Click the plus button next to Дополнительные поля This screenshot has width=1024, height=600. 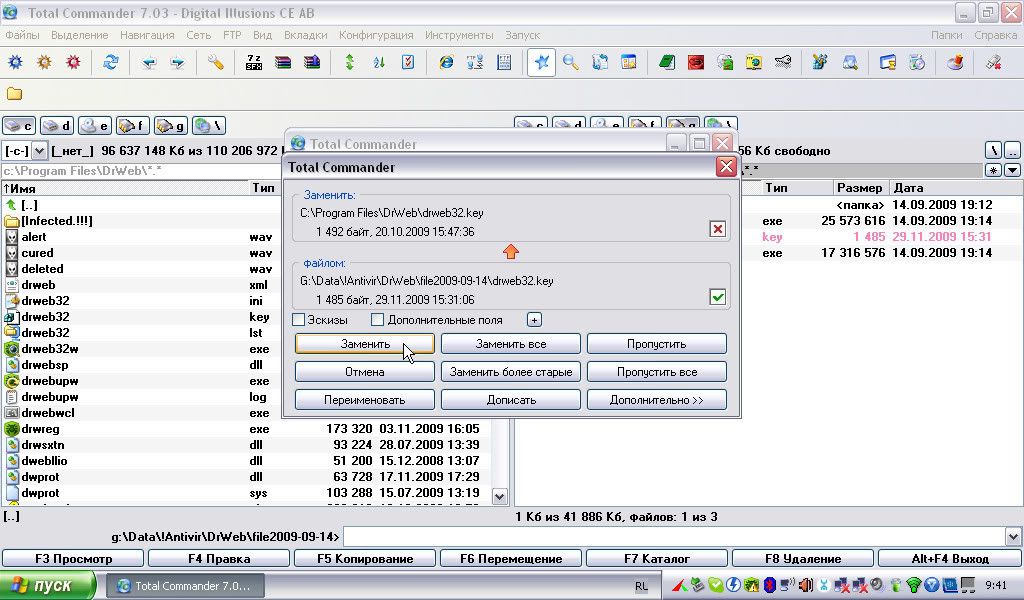click(x=534, y=320)
